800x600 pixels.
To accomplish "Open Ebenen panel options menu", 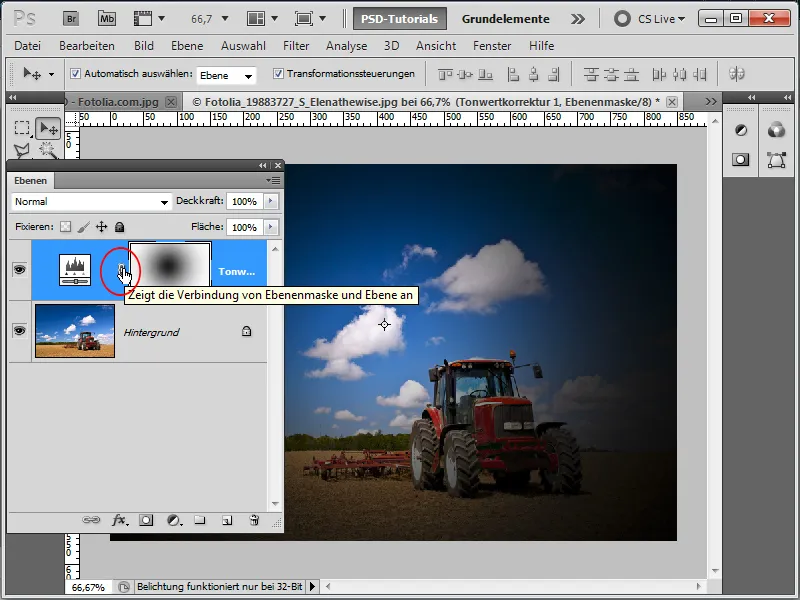I will tap(273, 180).
